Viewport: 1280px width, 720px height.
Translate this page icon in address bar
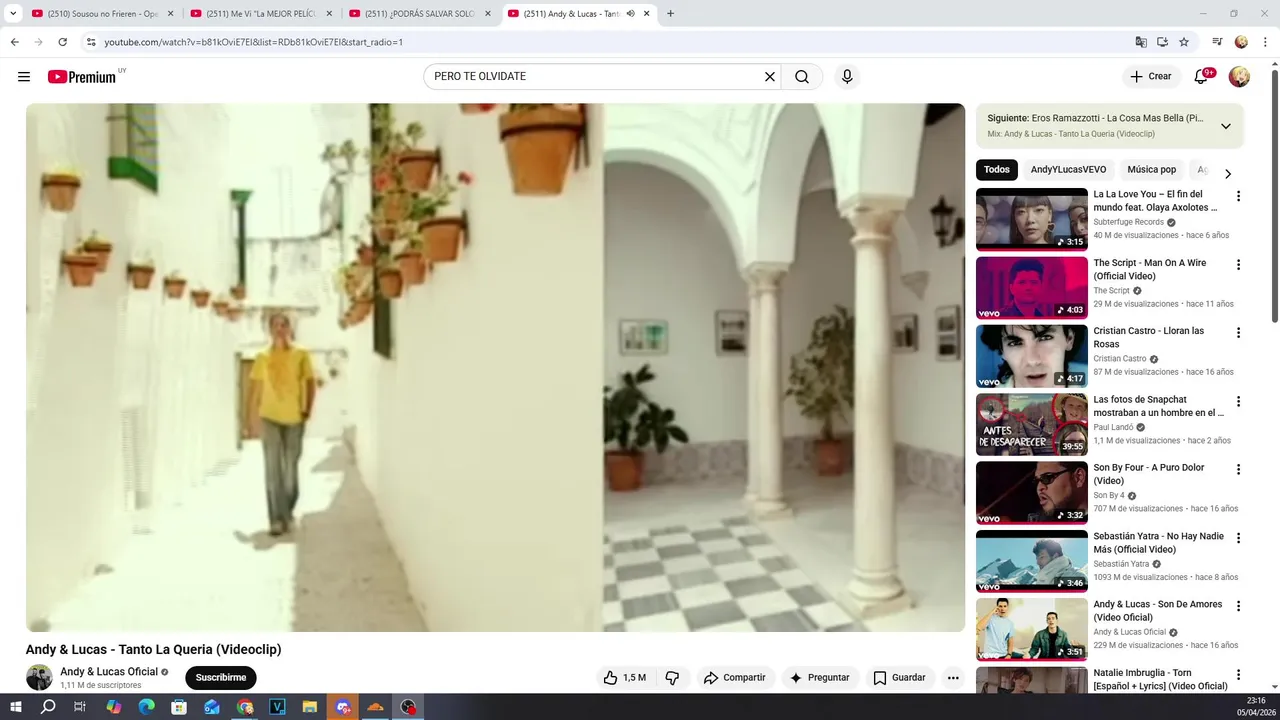(x=1141, y=42)
